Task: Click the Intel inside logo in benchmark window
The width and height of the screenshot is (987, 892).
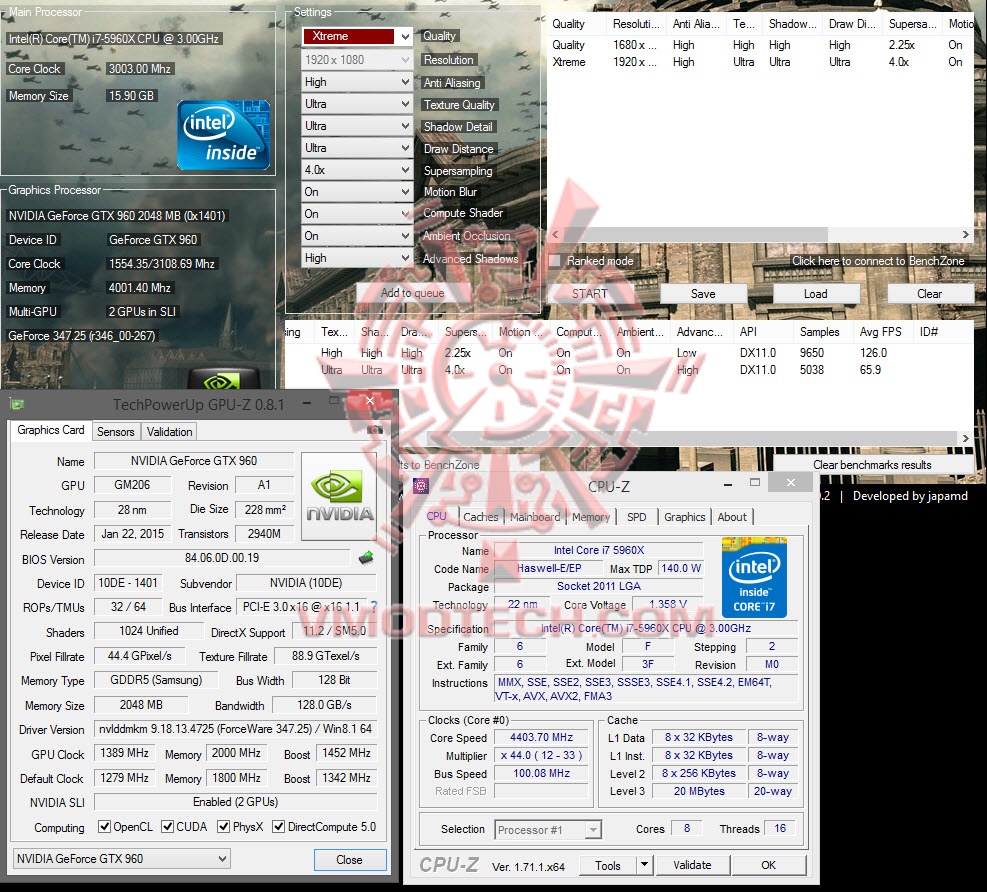Action: pos(223,135)
